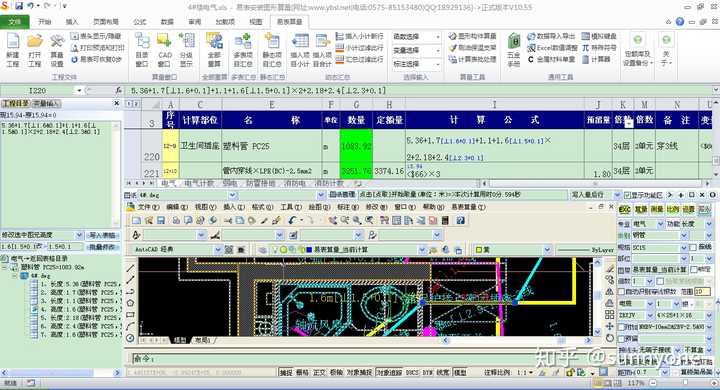Image resolution: width=720 pixels, height=390 pixels.
Task: Open the 绘图 menu in CAD window
Action: (317, 207)
